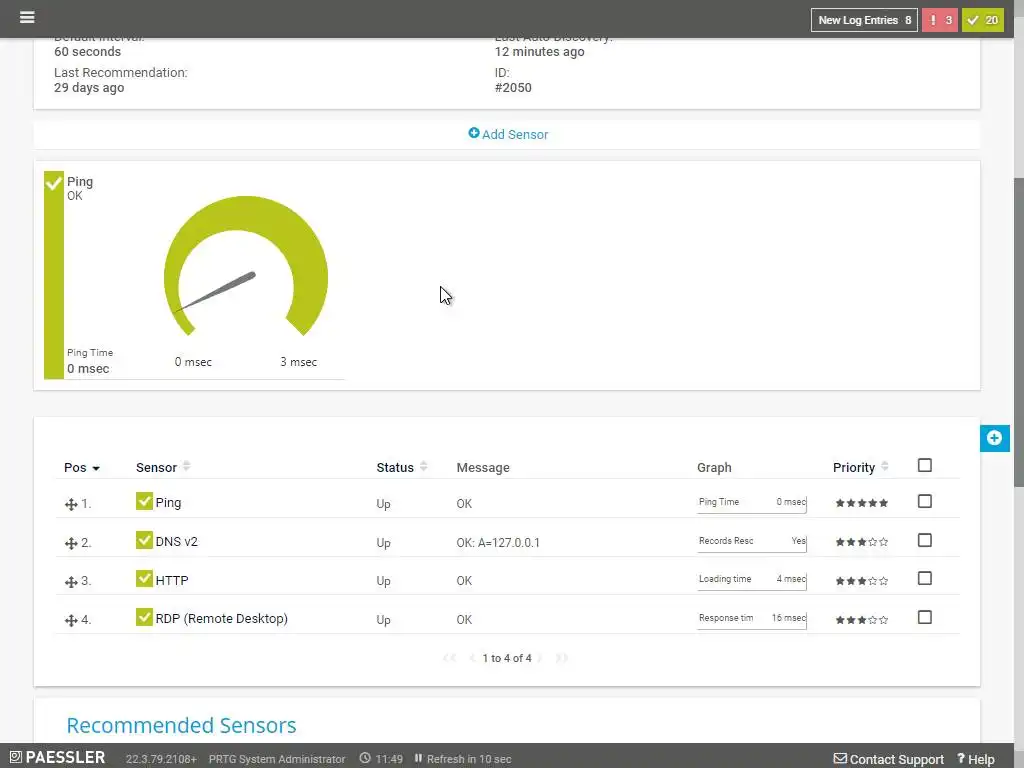This screenshot has height=768, width=1024.
Task: Open Ping Time mini graph
Action: pos(752,503)
